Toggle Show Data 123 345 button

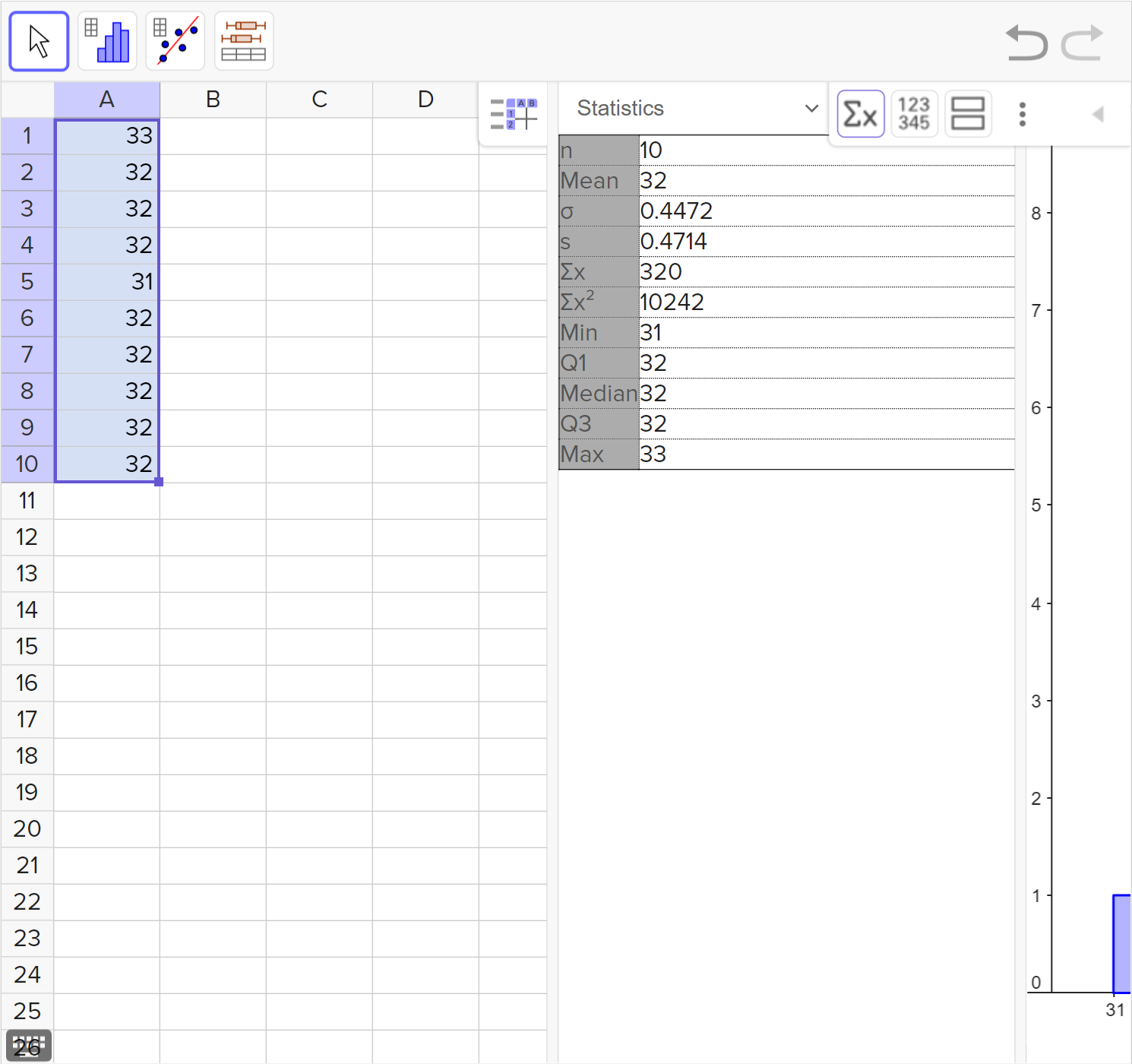point(914,114)
